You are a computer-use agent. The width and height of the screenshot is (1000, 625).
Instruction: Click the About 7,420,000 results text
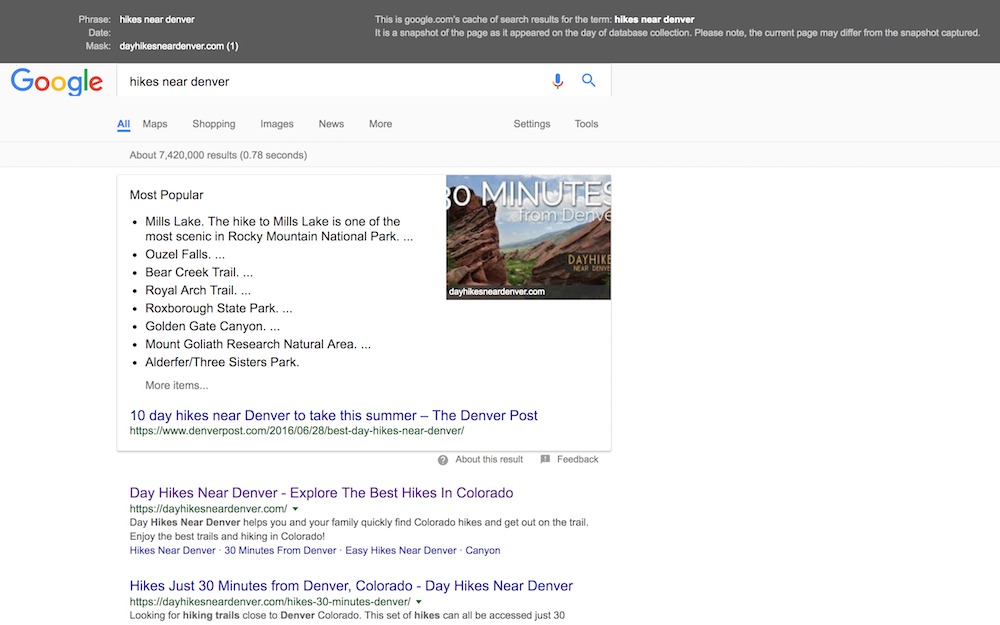[x=218, y=155]
